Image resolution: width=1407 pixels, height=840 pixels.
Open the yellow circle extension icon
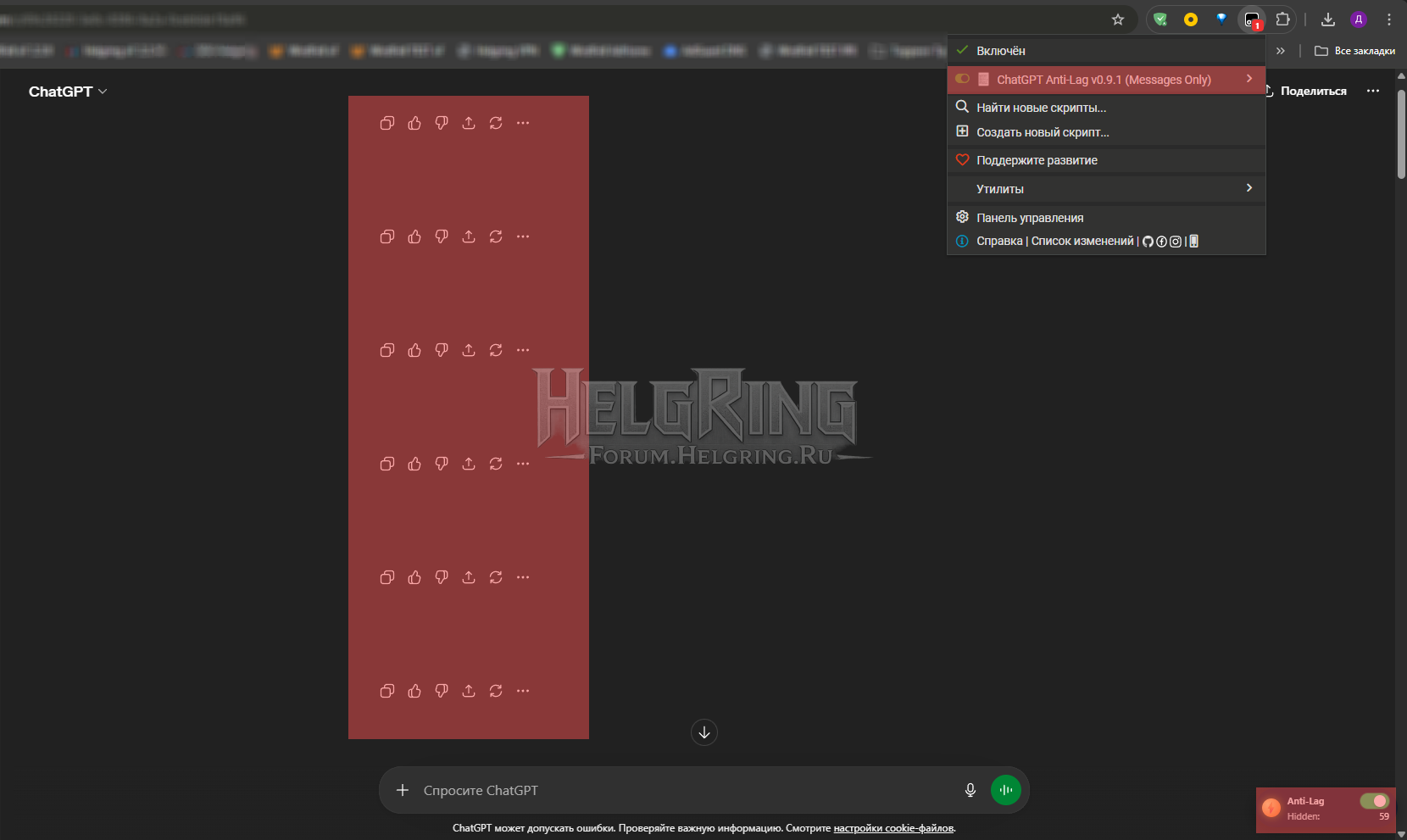click(x=1191, y=19)
